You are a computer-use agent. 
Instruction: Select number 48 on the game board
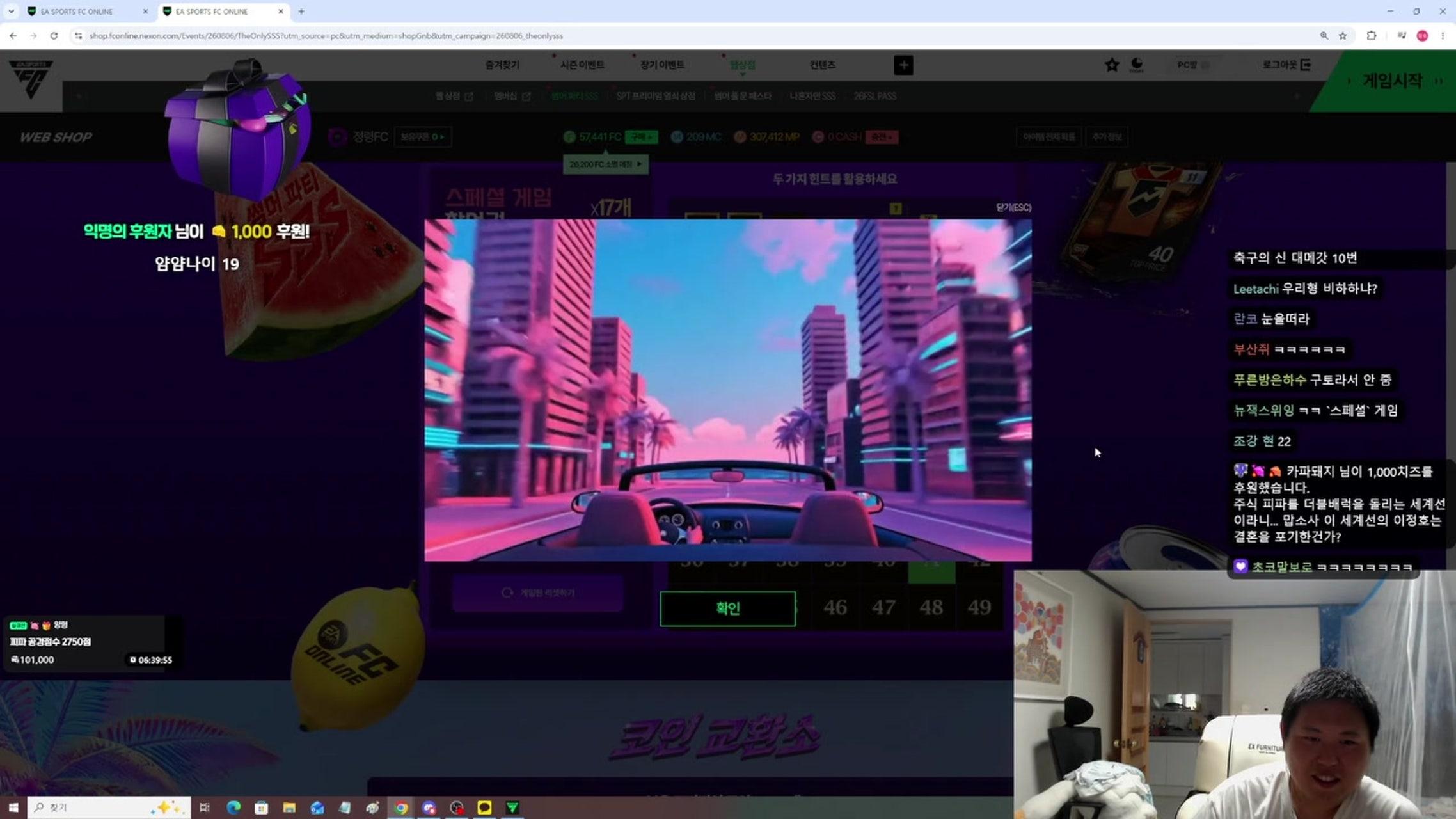[x=931, y=607]
